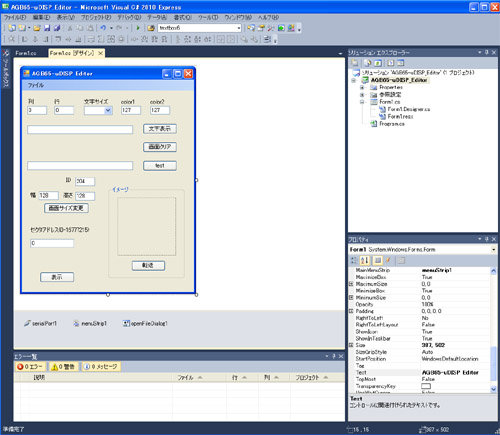Click the Refresh icon in the Solution Explorer toolbar
This screenshot has height=435, width=500.
377,63
